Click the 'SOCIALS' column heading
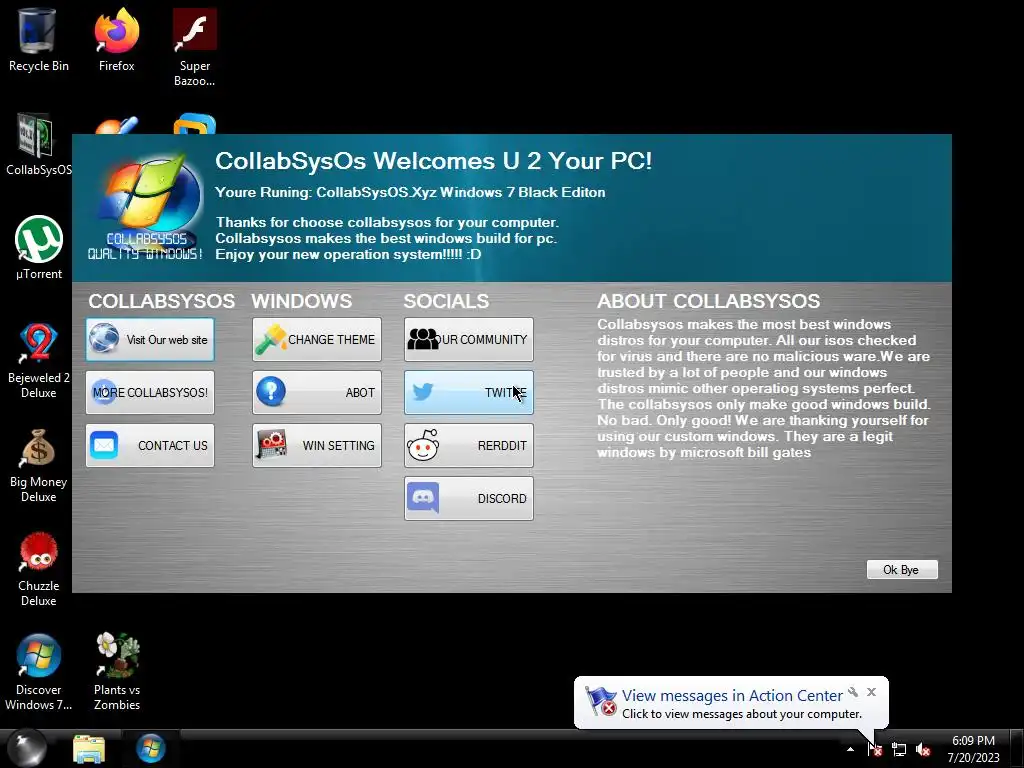Image resolution: width=1024 pixels, height=768 pixels. point(446,301)
